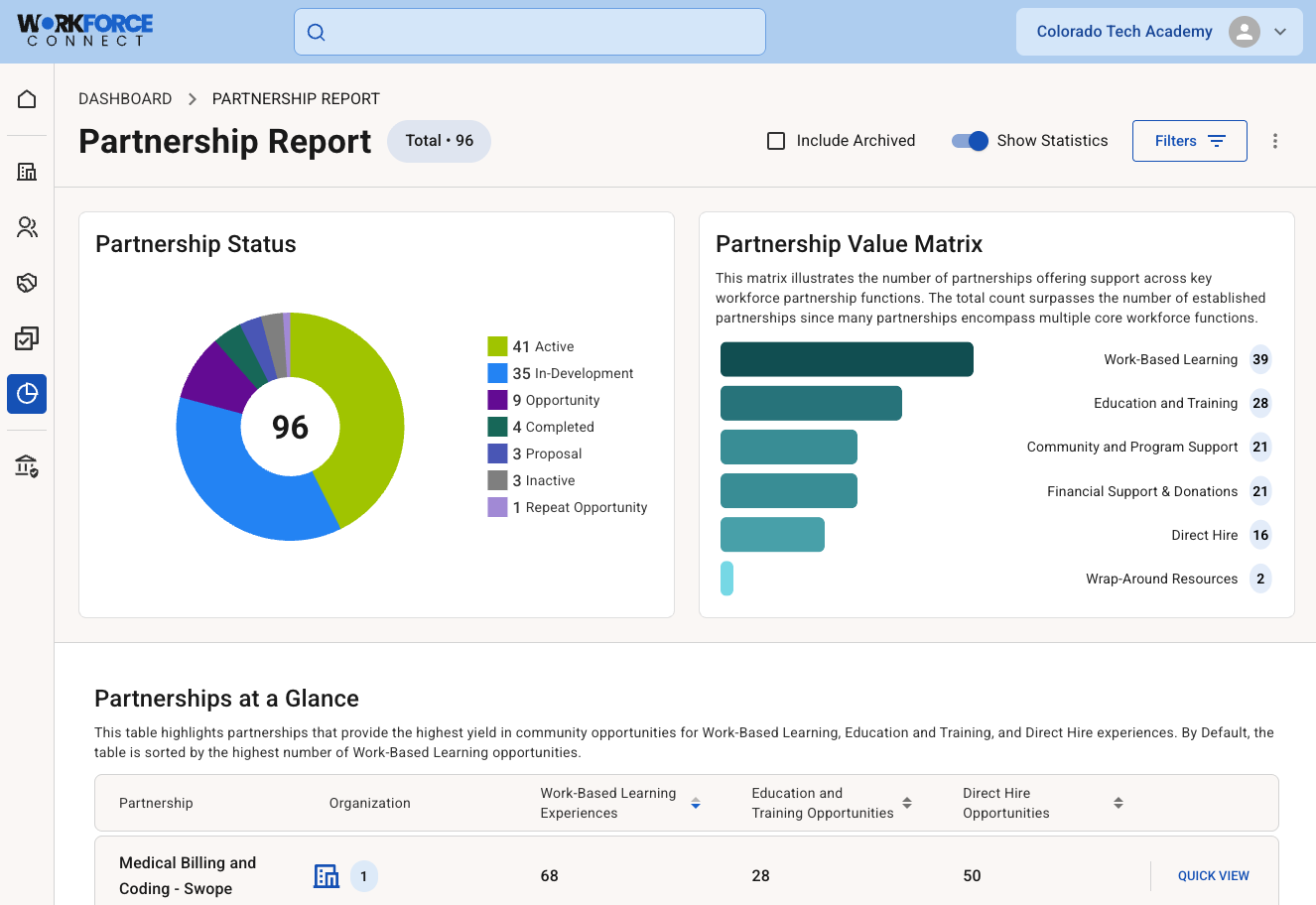Screen dimensions: 1316x905
Task: Open the checklist tasks sidebar icon
Action: coord(27,338)
